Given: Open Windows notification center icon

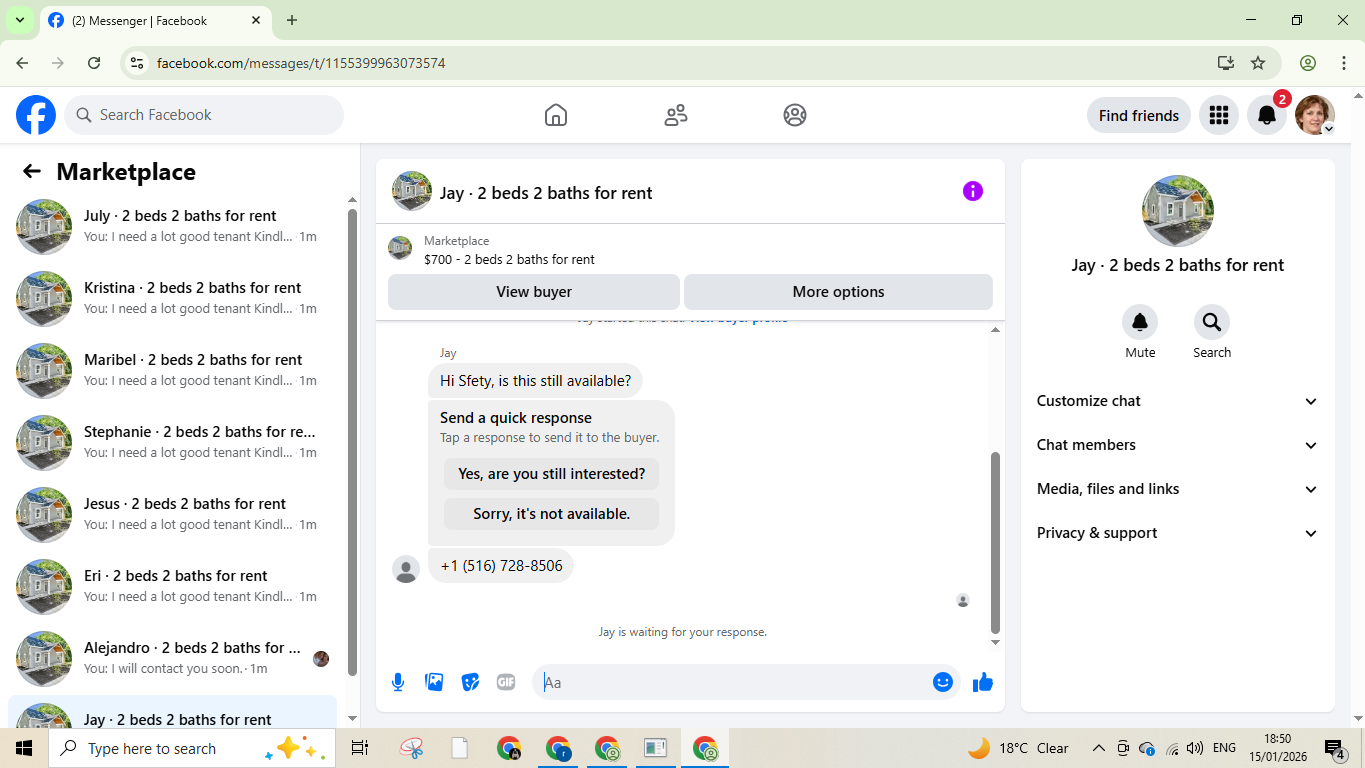Looking at the screenshot, I should 1335,748.
